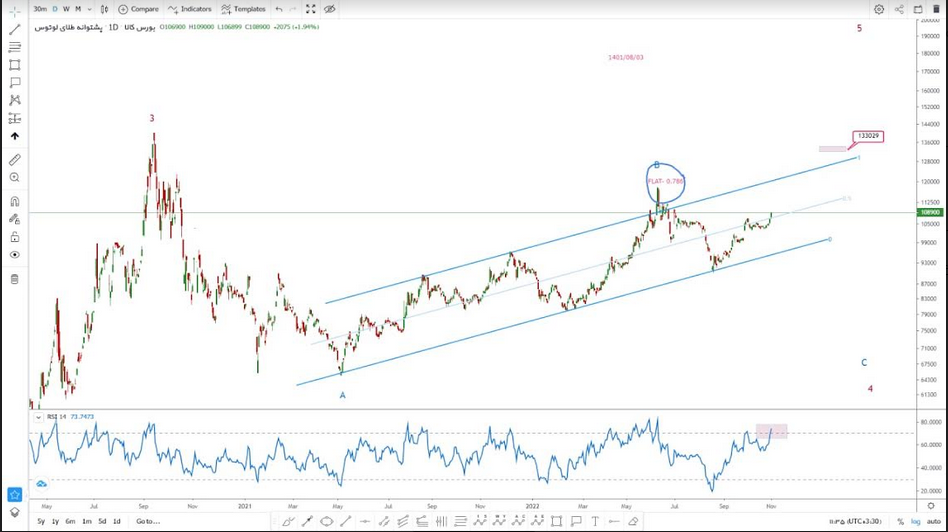Viewport: 948px width, 532px height.
Task: Select the crosshair cursor tool
Action: tap(15, 9)
